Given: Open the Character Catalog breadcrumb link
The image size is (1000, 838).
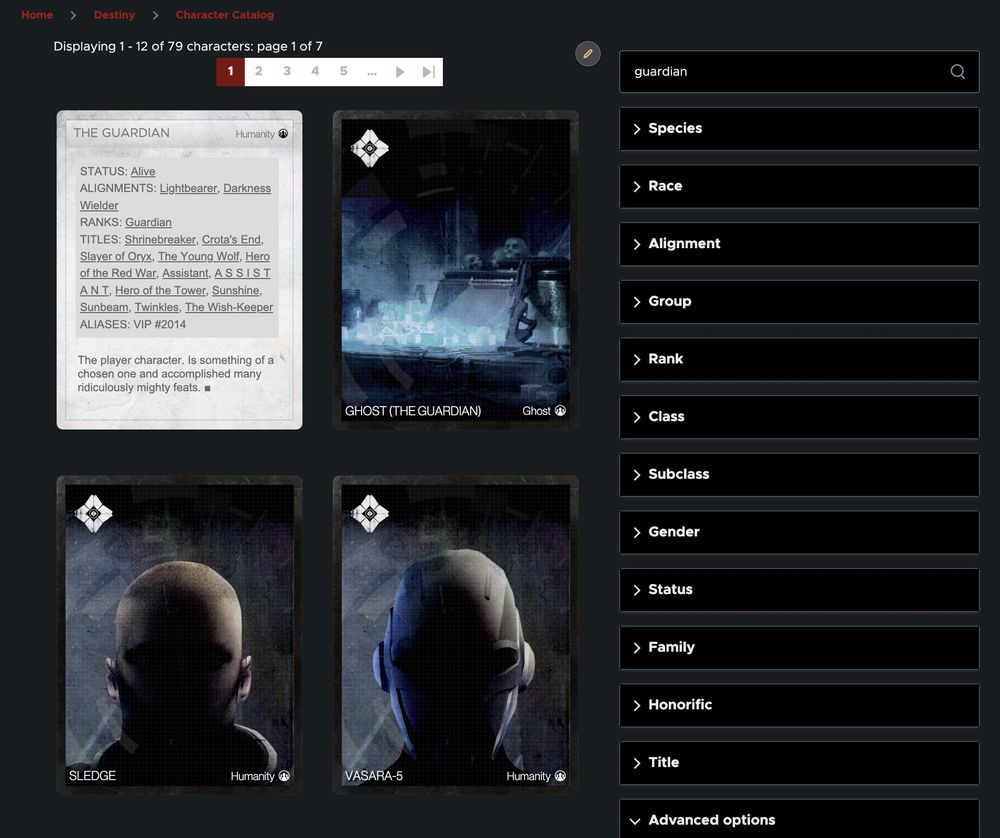Looking at the screenshot, I should tap(224, 15).
